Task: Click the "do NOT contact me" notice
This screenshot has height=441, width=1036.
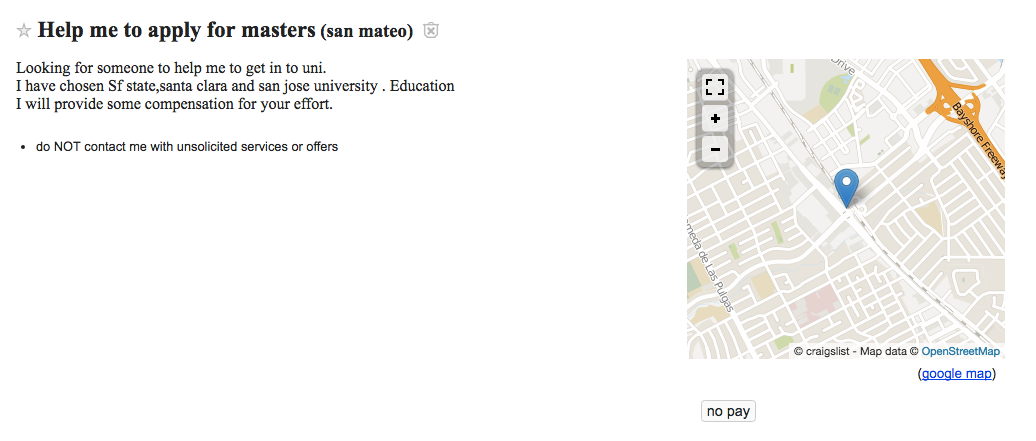Action: tap(187, 147)
